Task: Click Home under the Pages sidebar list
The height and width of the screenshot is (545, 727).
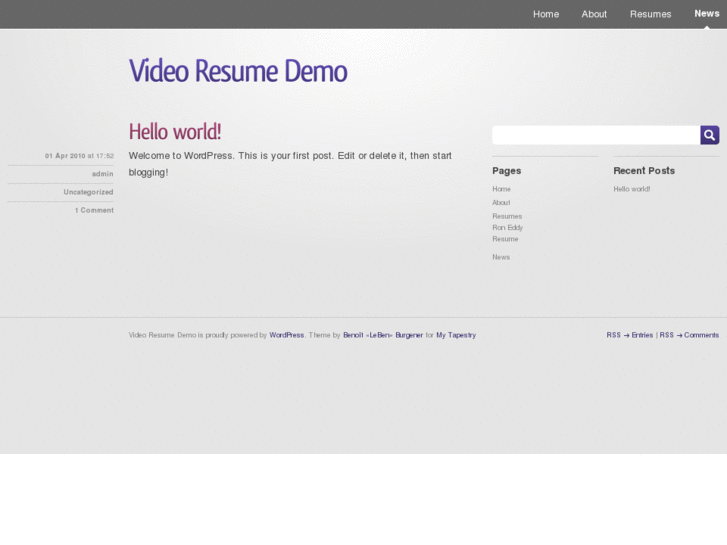Action: pyautogui.click(x=501, y=189)
